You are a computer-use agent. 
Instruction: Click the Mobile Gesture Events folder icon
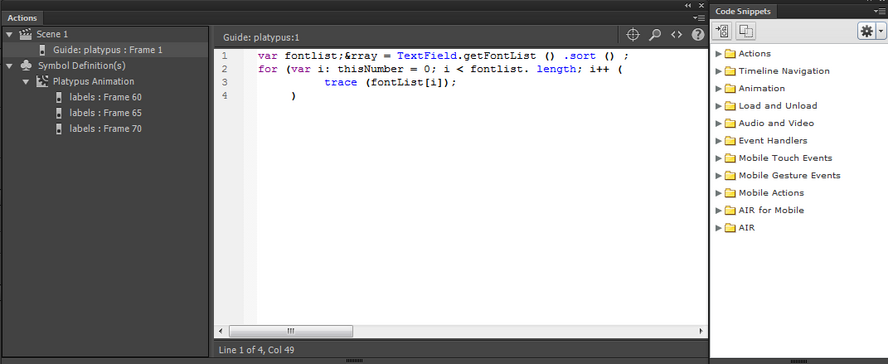click(730, 176)
